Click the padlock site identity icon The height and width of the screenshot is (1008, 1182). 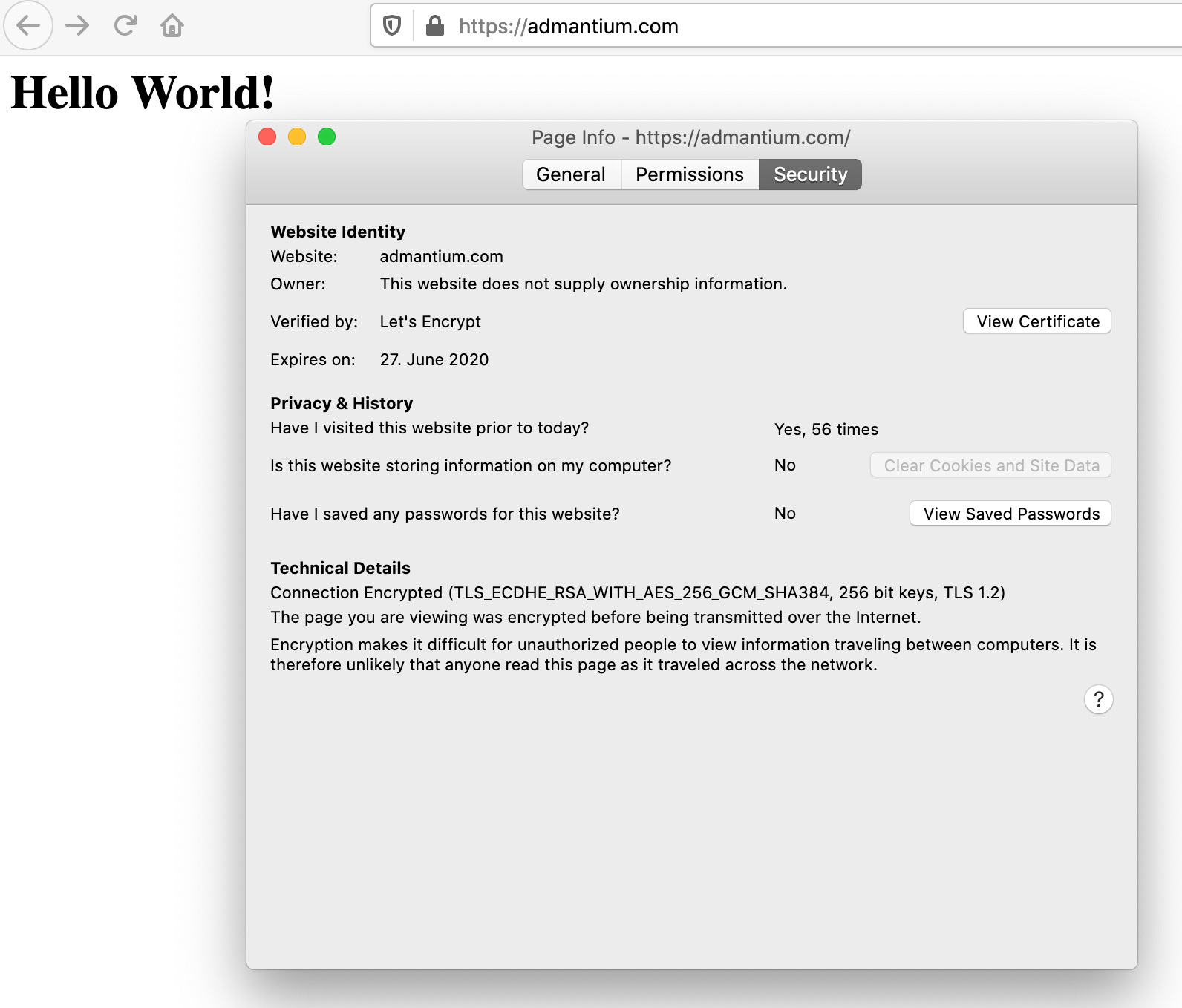click(x=435, y=26)
